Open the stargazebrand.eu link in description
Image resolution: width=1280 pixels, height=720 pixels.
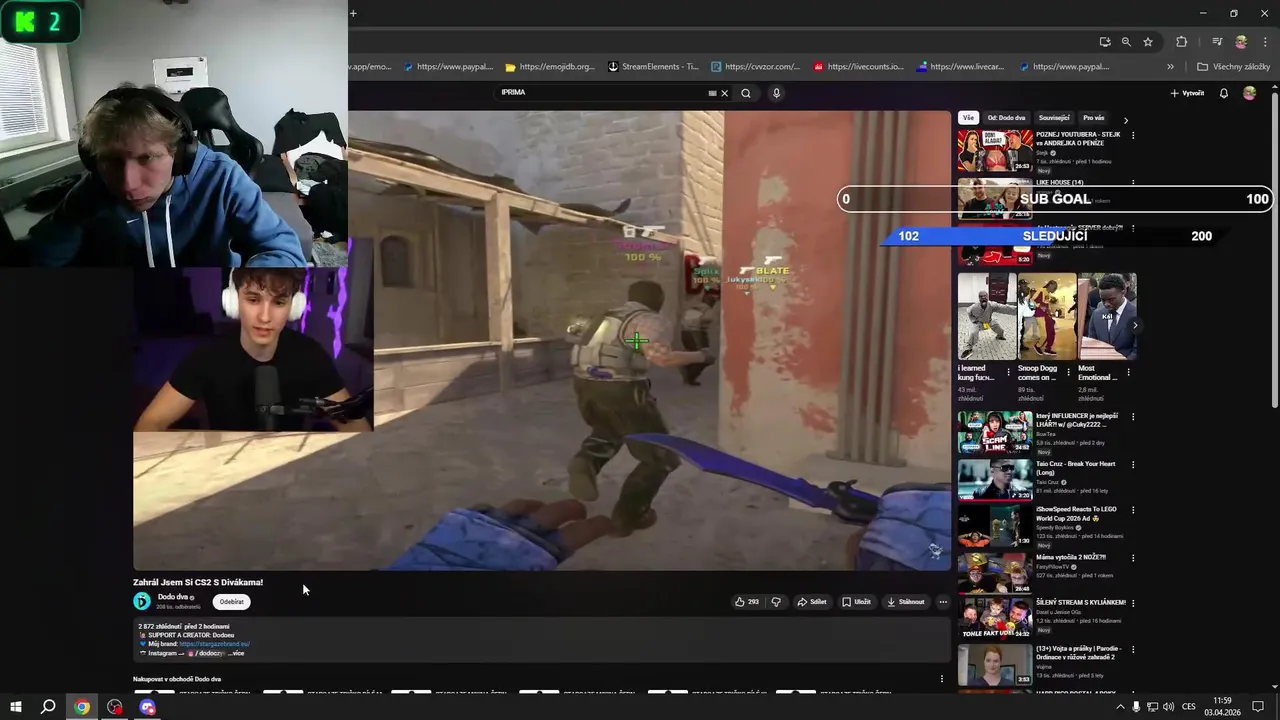[214, 644]
